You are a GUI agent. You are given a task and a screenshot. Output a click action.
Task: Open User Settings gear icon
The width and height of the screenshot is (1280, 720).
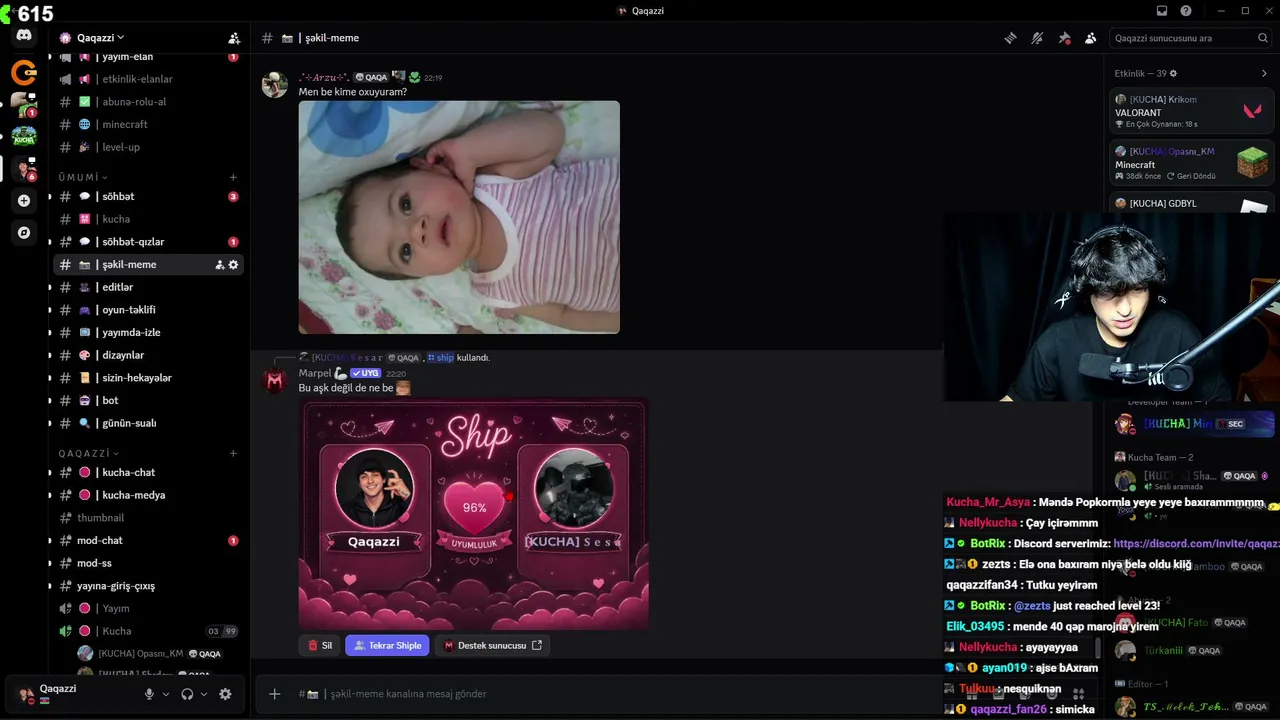tap(225, 694)
